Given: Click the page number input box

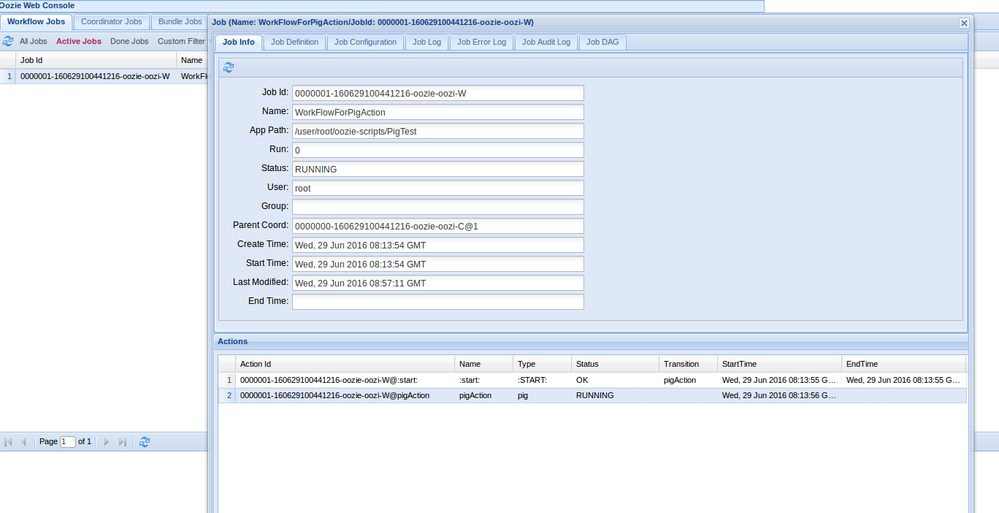Looking at the screenshot, I should 68,442.
